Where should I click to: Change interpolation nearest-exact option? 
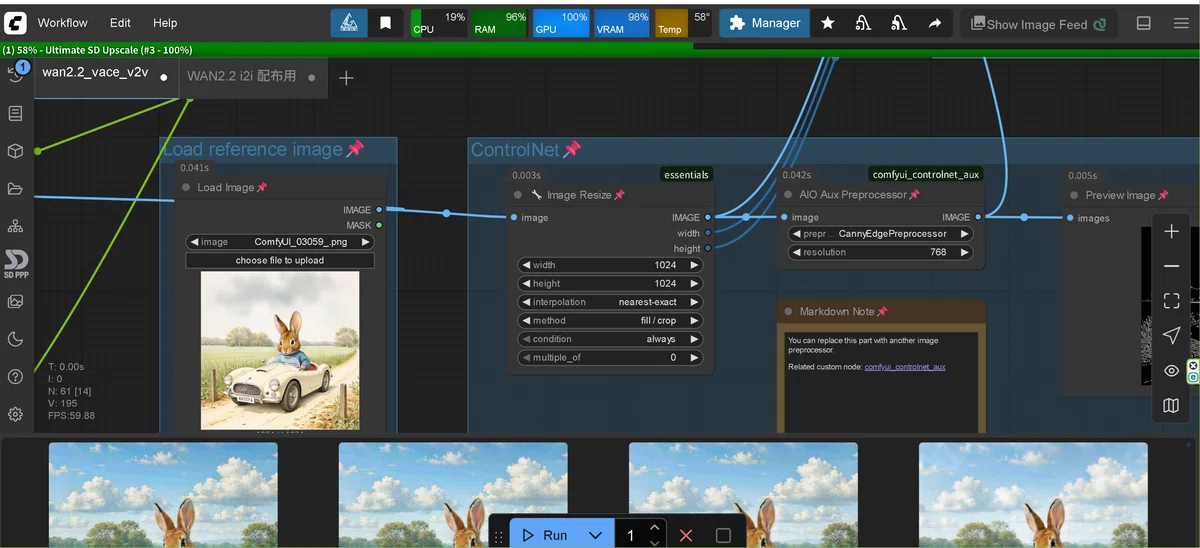pos(610,302)
